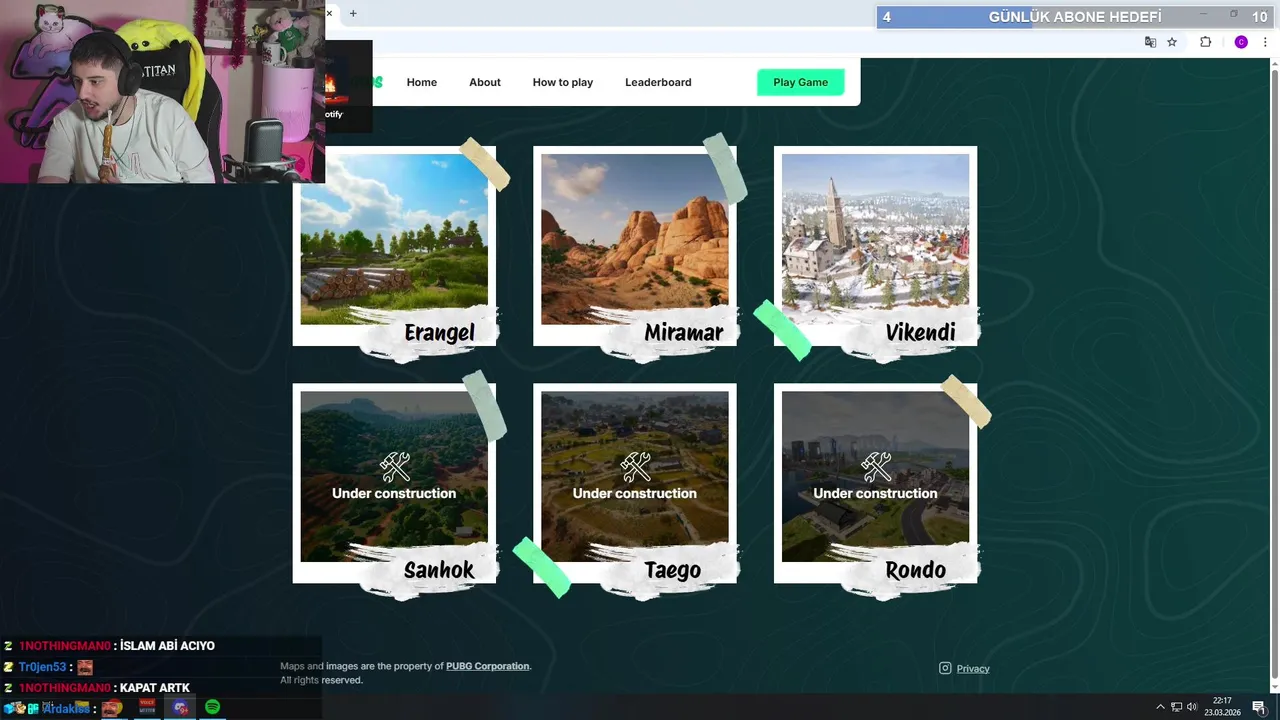1280x720 pixels.
Task: Go to How to play
Action: [563, 82]
